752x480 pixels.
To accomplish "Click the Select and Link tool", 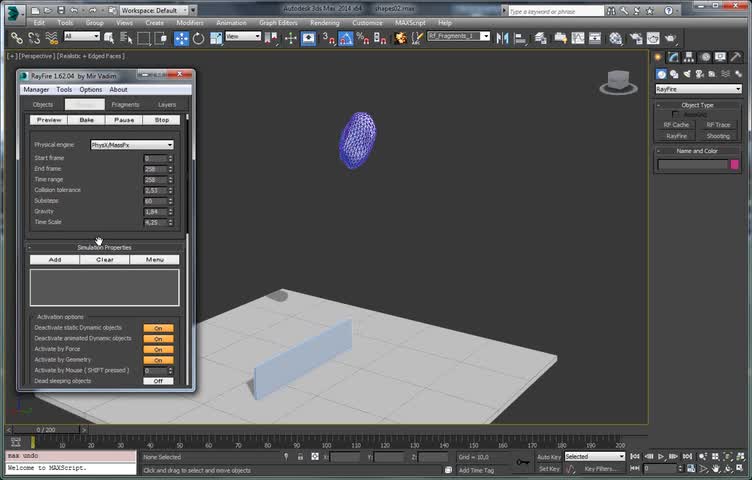I will (x=17, y=38).
